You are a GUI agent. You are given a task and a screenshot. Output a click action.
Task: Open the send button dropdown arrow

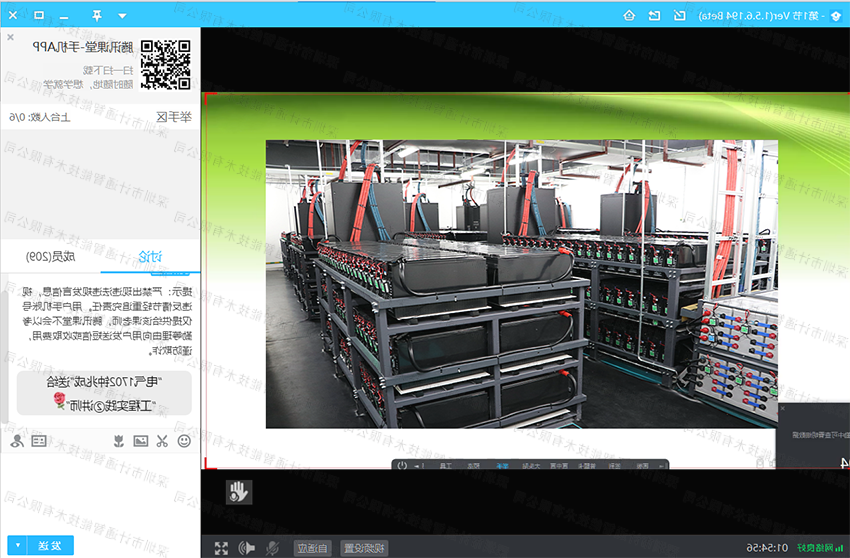pos(18,545)
